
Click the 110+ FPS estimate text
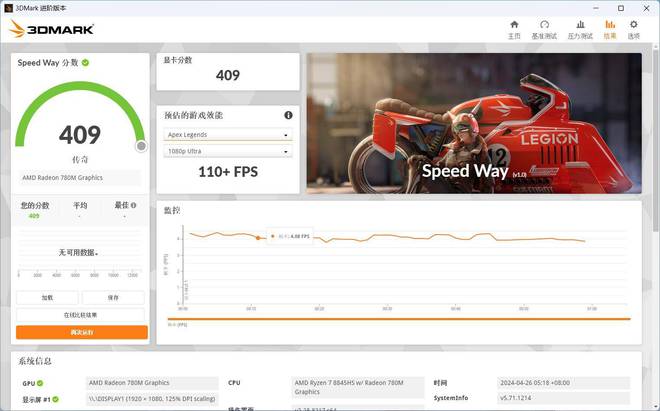tap(228, 172)
